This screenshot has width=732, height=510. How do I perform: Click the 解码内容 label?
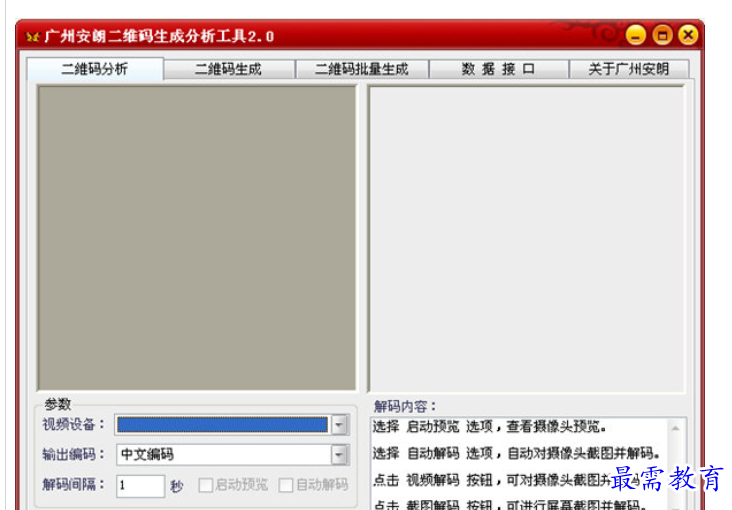click(405, 406)
